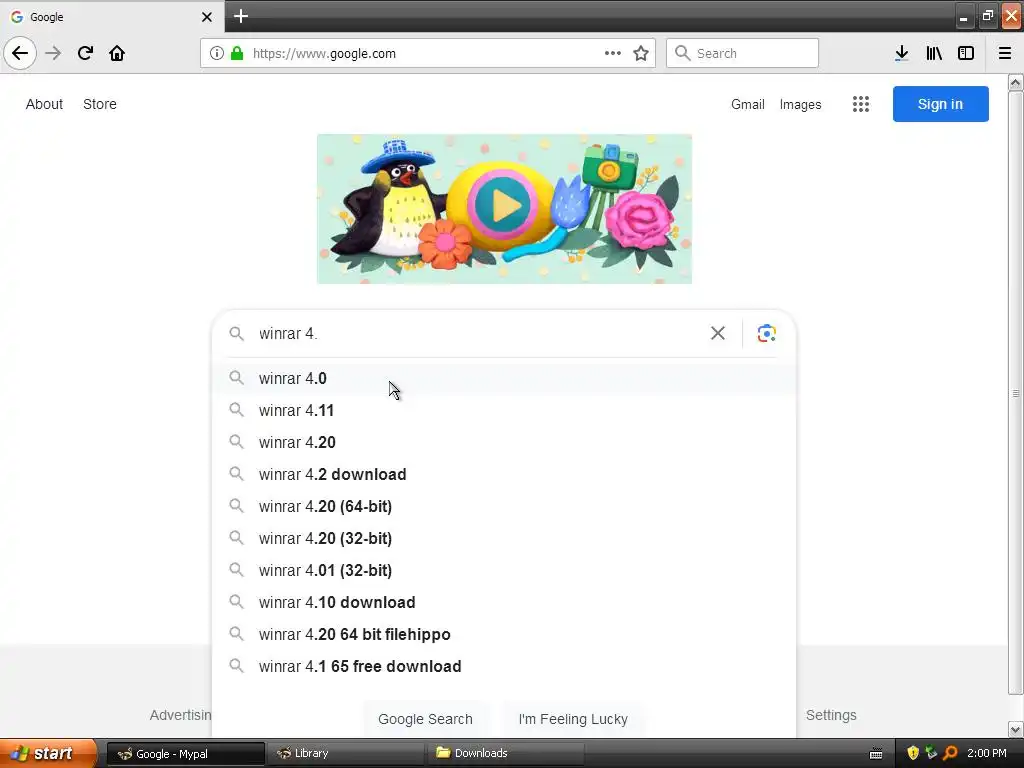Clear the search query with X

point(718,333)
